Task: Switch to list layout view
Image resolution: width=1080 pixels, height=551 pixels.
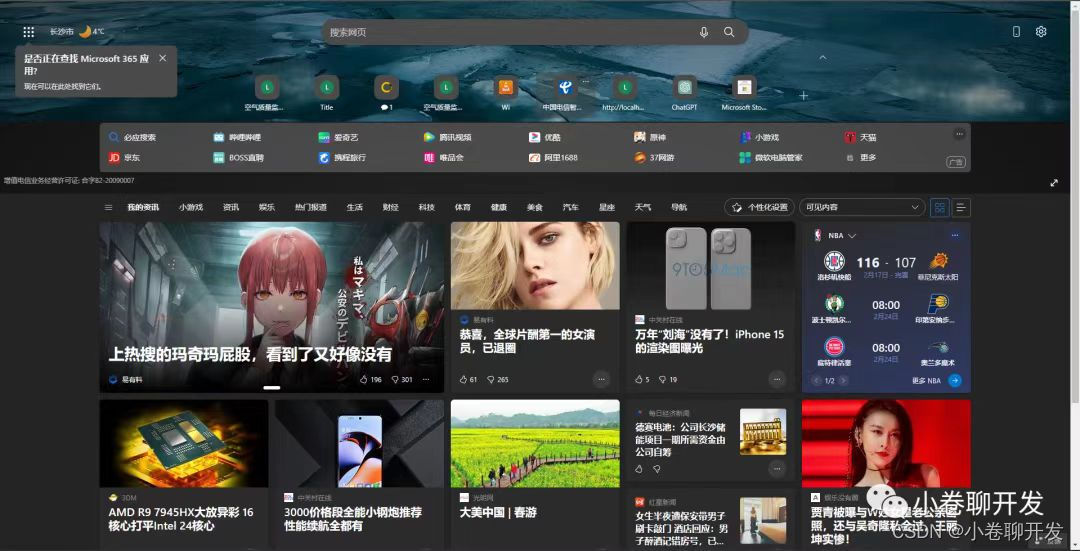Action: pyautogui.click(x=962, y=207)
